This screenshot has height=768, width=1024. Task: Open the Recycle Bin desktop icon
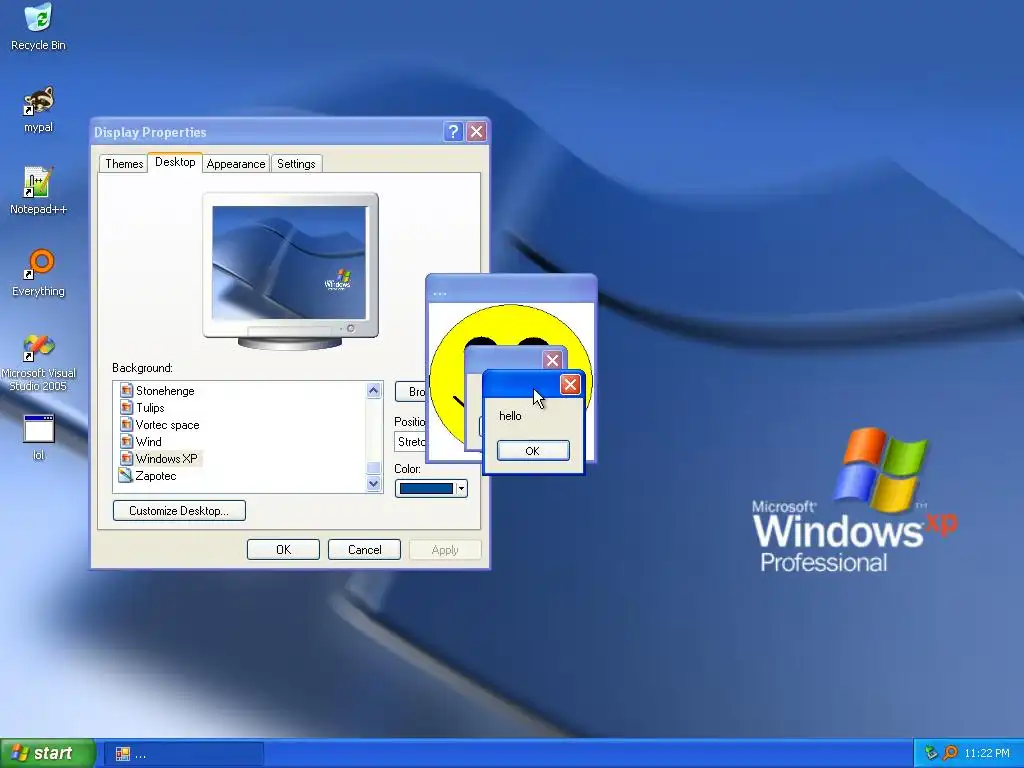[39, 26]
